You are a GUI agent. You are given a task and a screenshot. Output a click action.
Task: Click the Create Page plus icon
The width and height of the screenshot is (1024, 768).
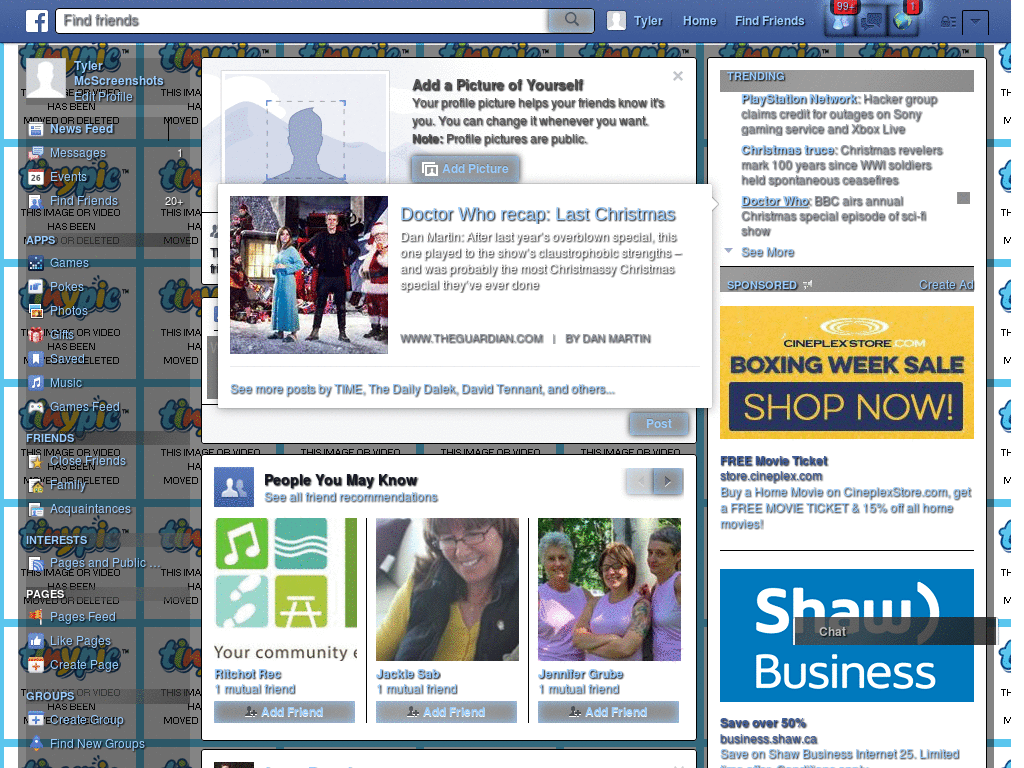pyautogui.click(x=36, y=665)
